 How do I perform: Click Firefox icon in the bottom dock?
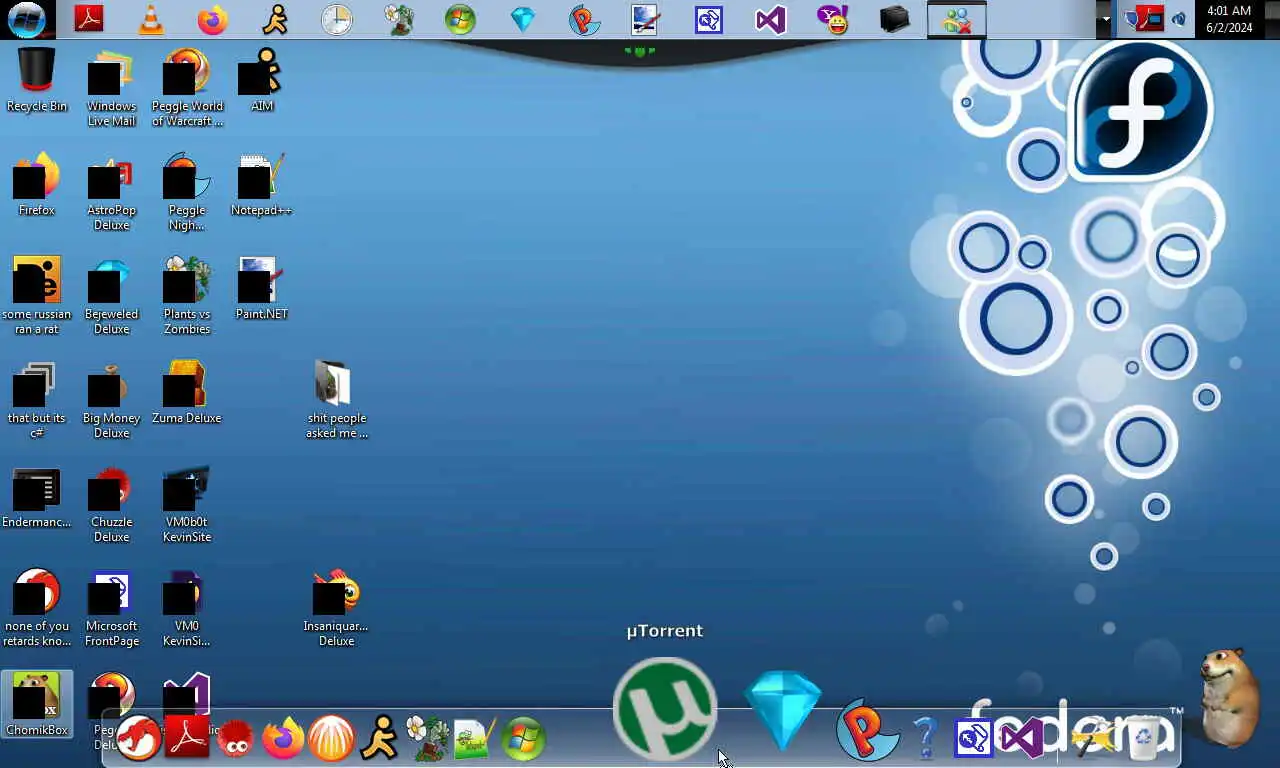tap(283, 738)
